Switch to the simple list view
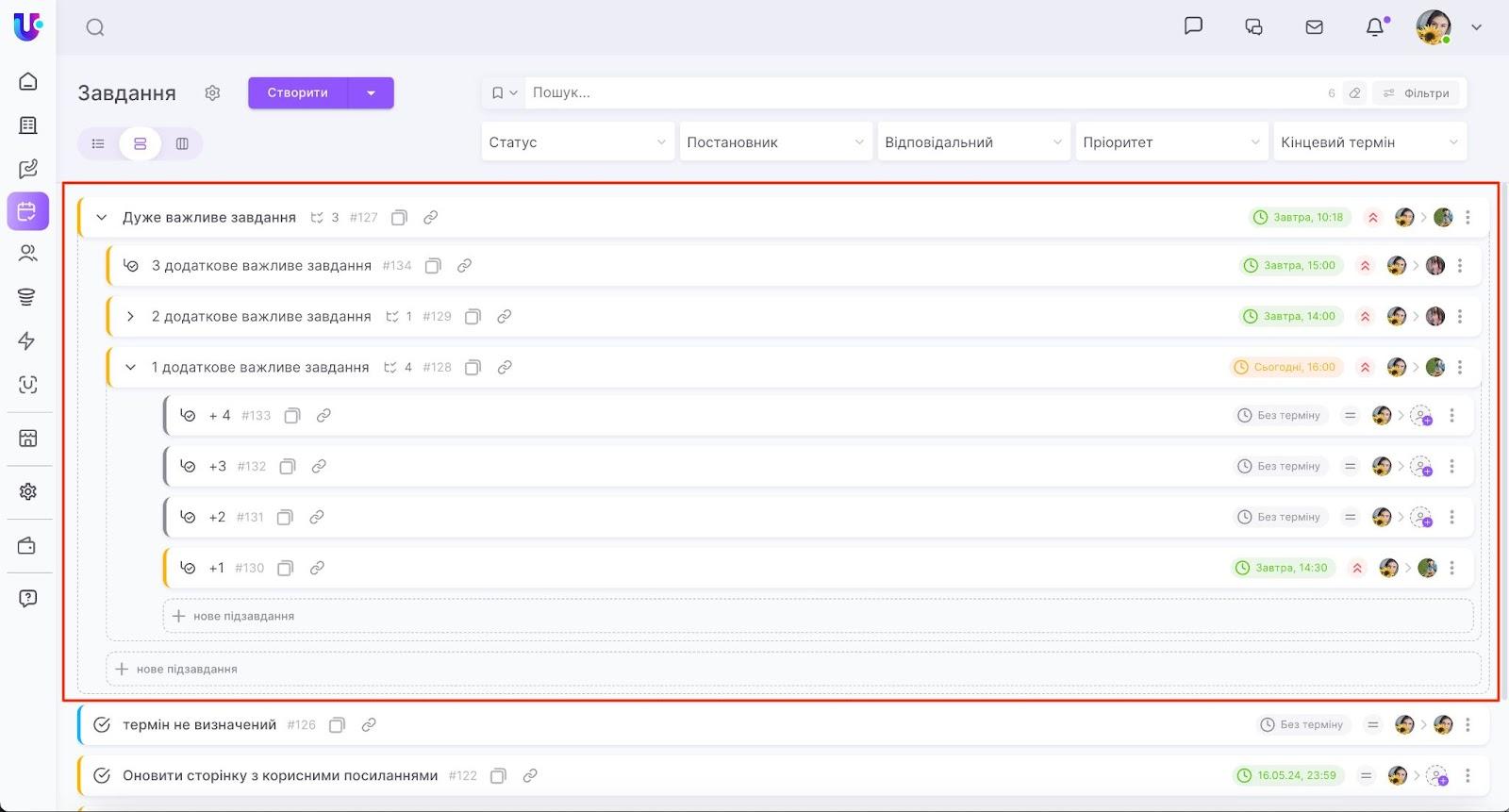This screenshot has height=812, width=1509. click(98, 144)
